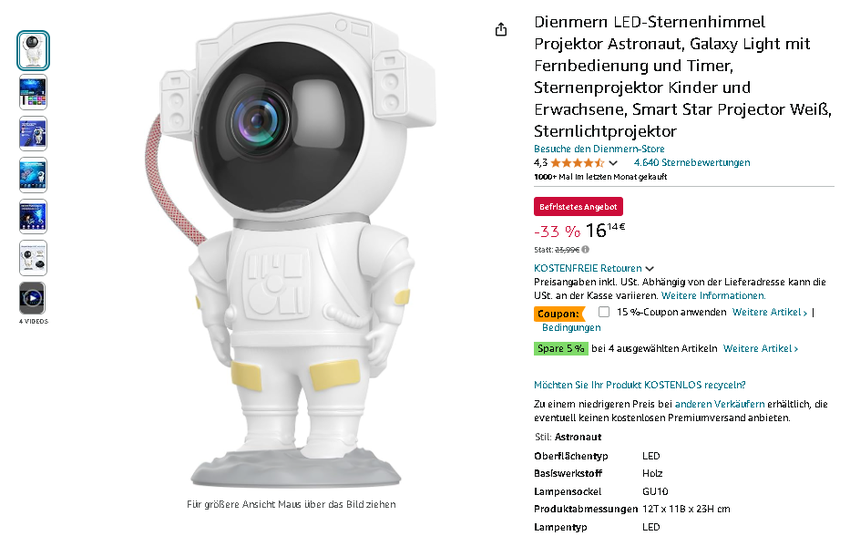This screenshot has width=850, height=536.
Task: Expand the 'KOSTENFREIE Retouren' dropdown
Action: [x=650, y=269]
